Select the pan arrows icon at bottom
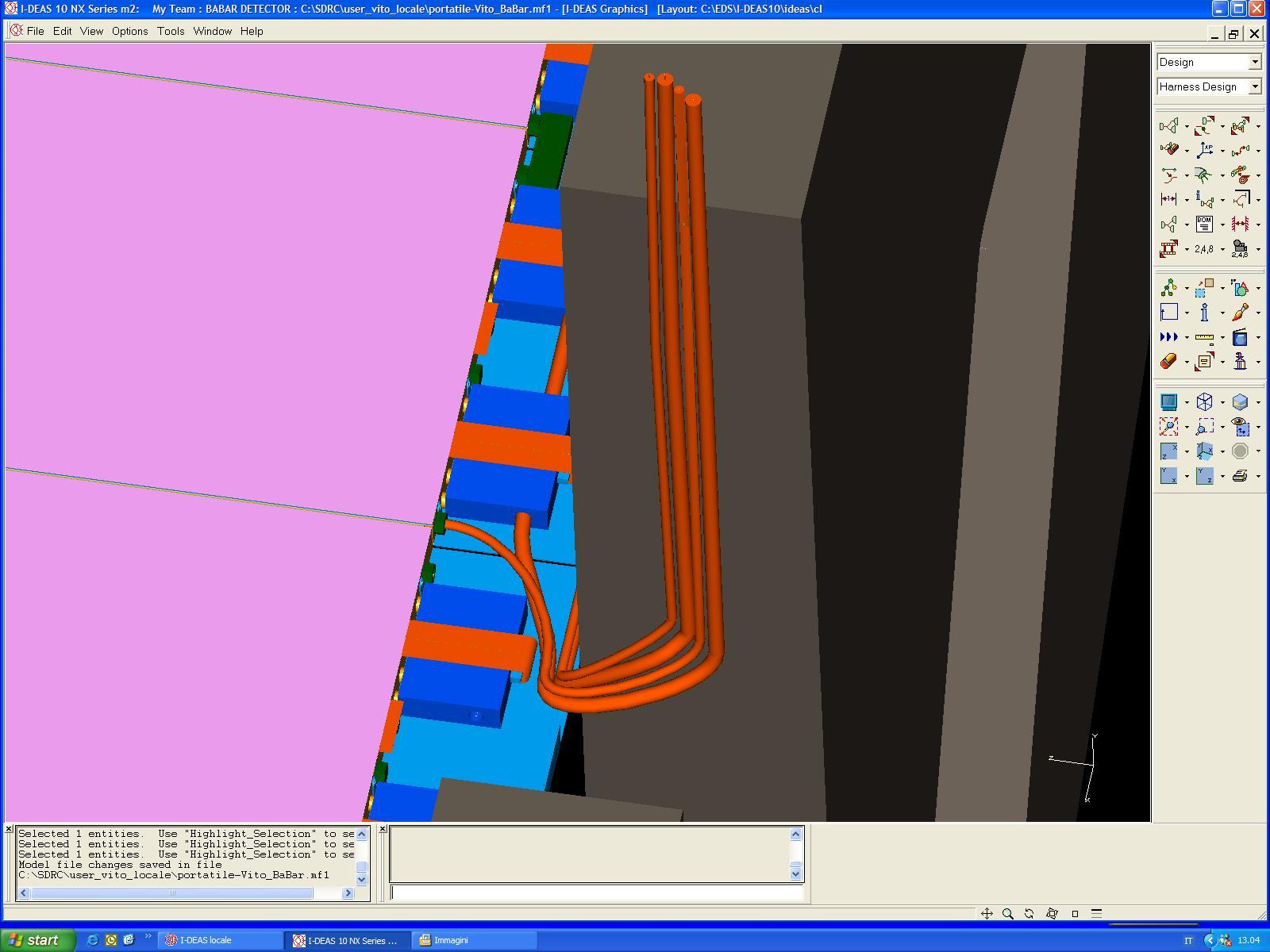Screen dimensions: 1270x952 point(987,914)
